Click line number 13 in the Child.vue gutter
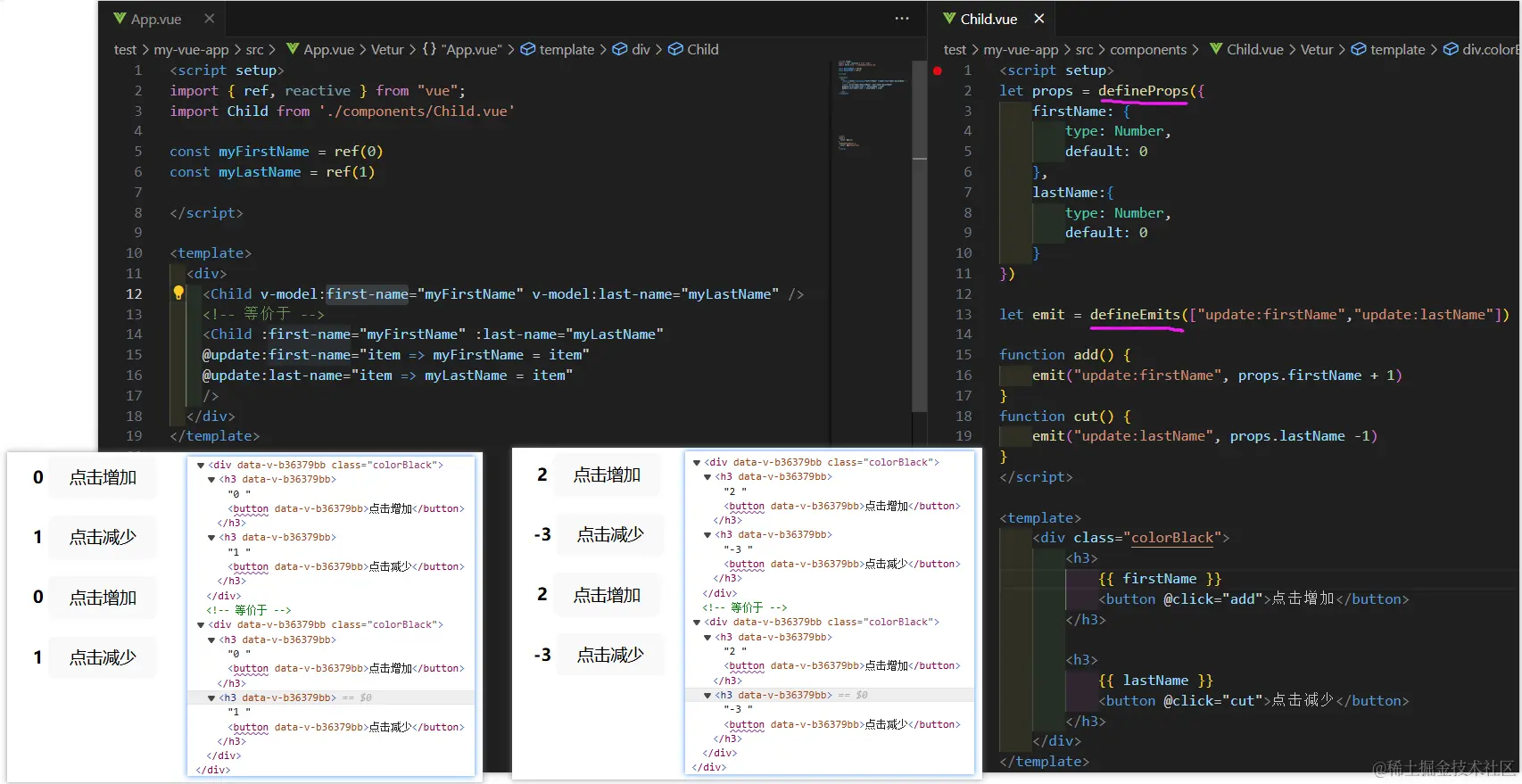 (x=964, y=314)
